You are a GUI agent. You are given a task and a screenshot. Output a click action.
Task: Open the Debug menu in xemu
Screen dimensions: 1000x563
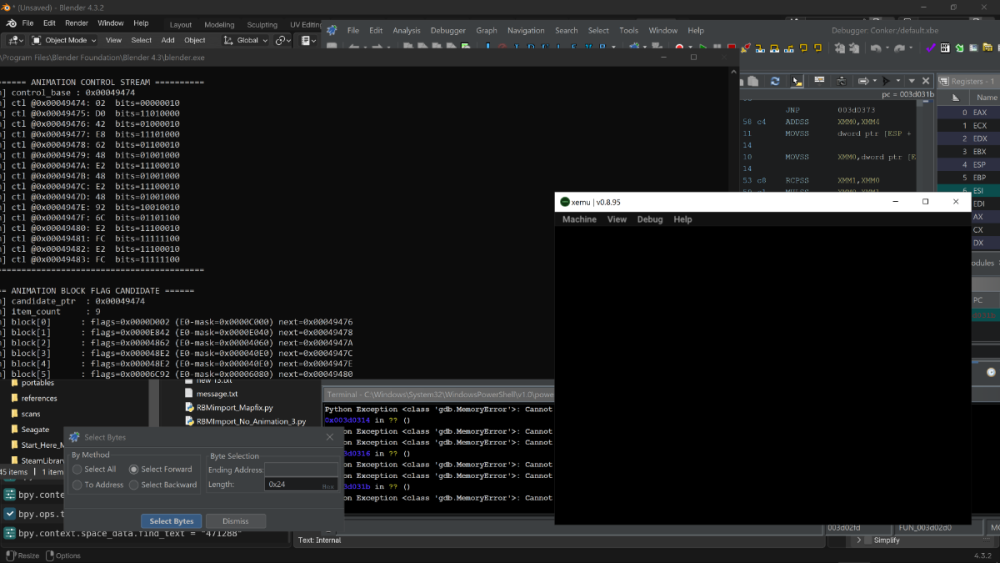649,219
